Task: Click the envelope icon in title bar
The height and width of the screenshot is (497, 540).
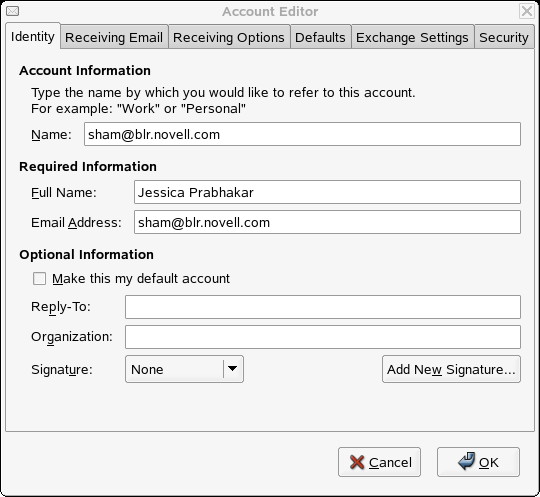Action: pyautogui.click(x=12, y=11)
